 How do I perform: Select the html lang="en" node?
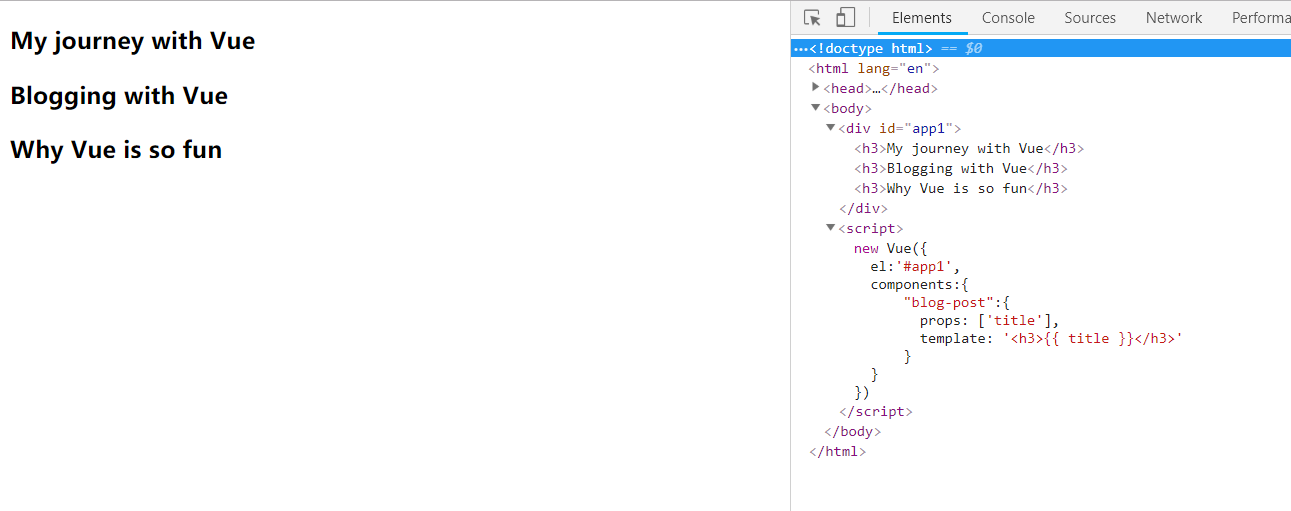873,68
